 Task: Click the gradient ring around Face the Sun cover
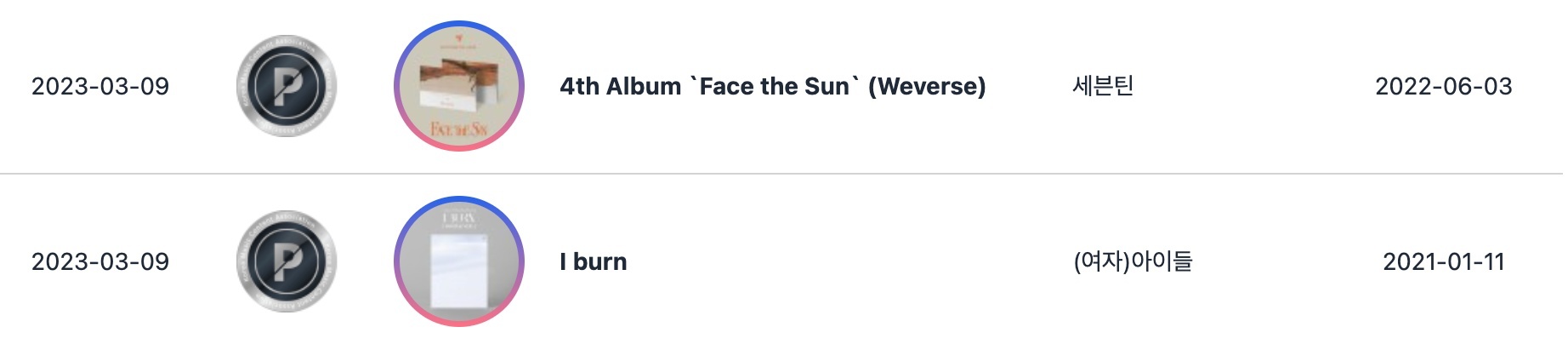(459, 24)
